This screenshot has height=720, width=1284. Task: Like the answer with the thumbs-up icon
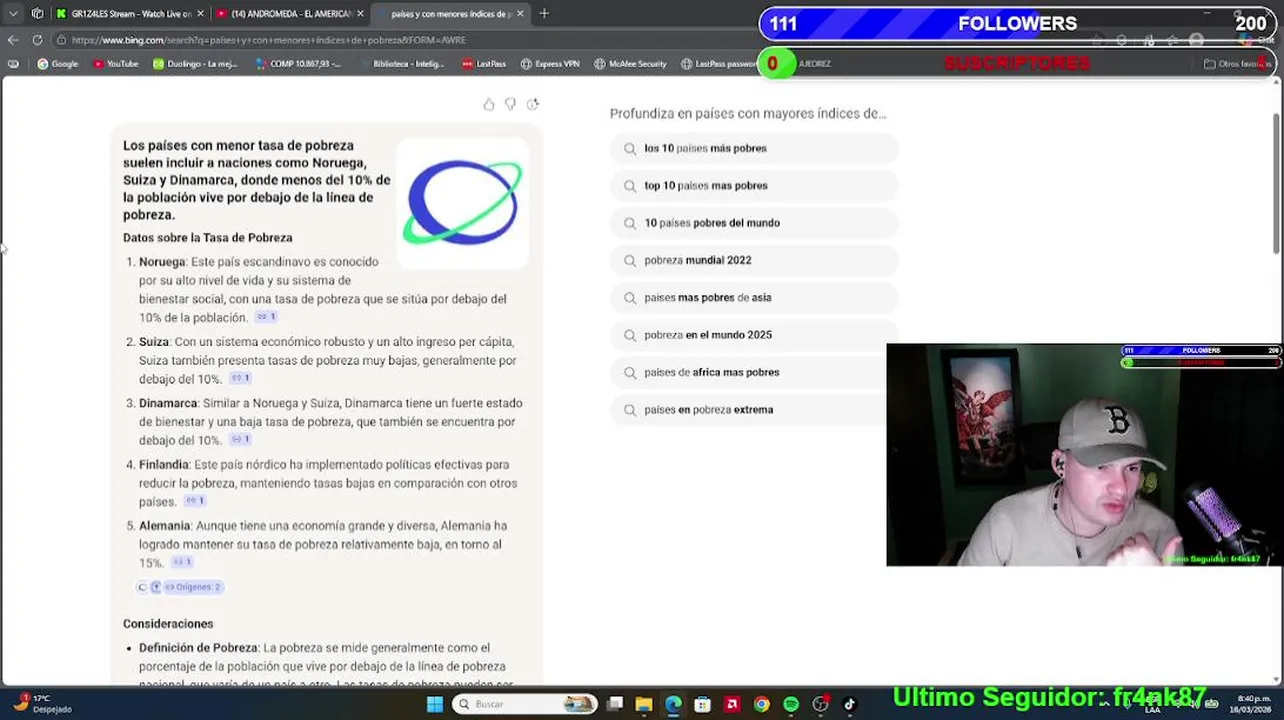[489, 104]
